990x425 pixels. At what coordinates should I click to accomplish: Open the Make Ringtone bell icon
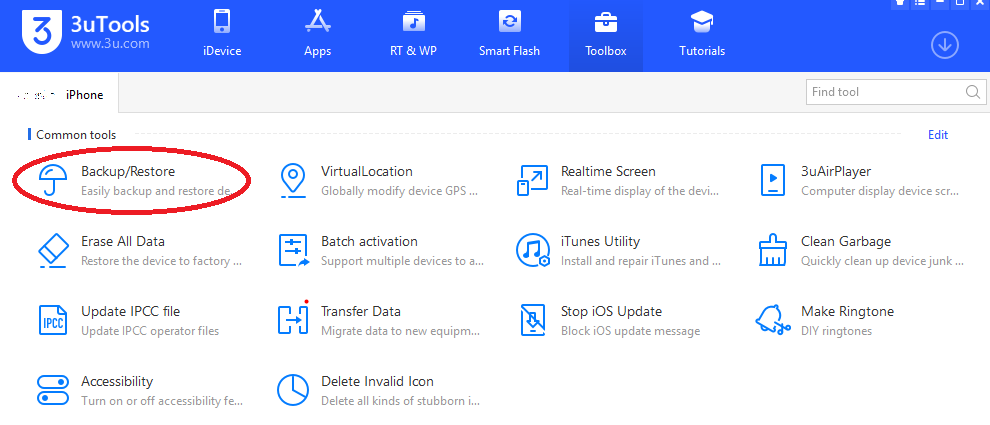click(x=773, y=321)
